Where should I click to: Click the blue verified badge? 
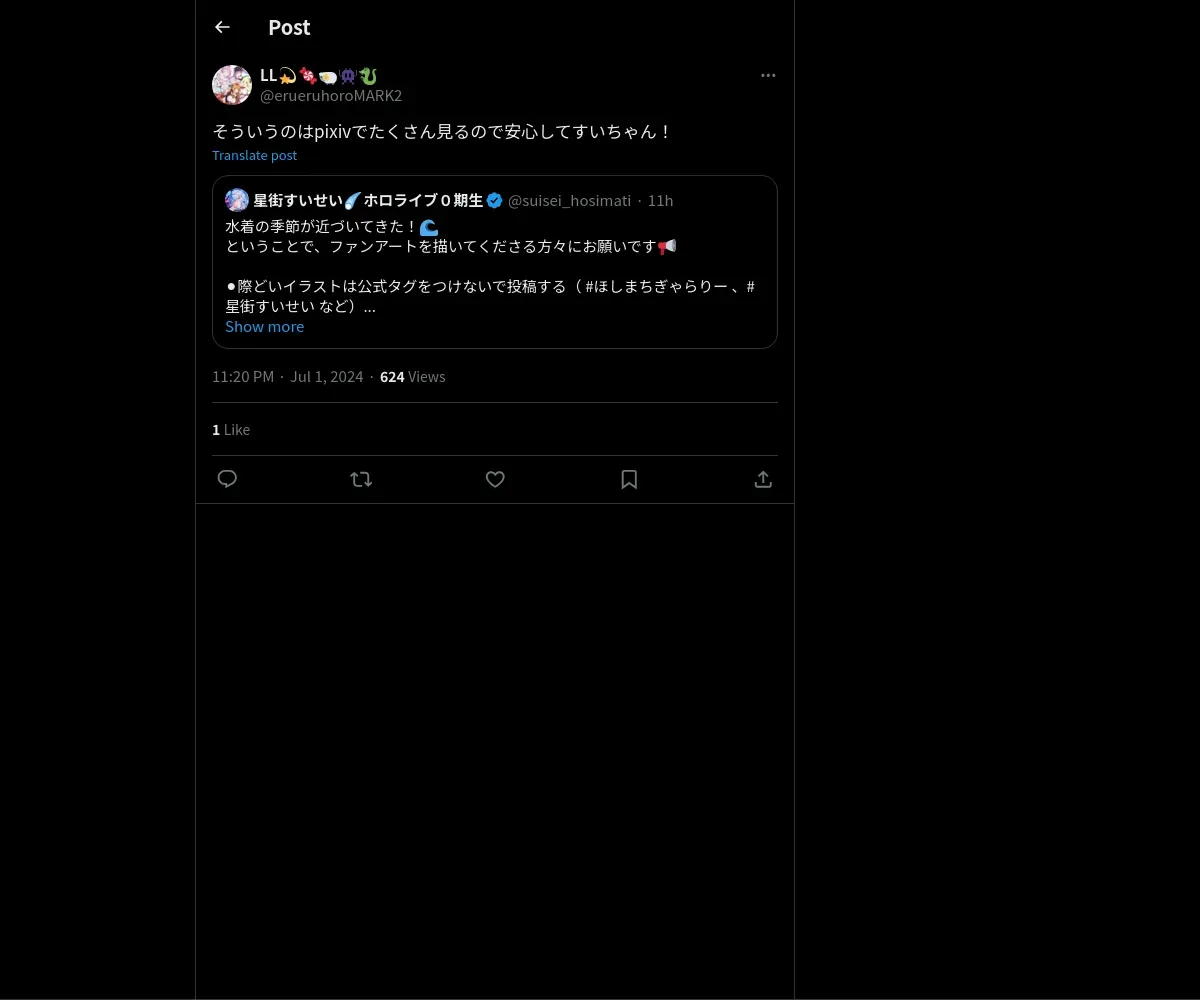click(495, 200)
